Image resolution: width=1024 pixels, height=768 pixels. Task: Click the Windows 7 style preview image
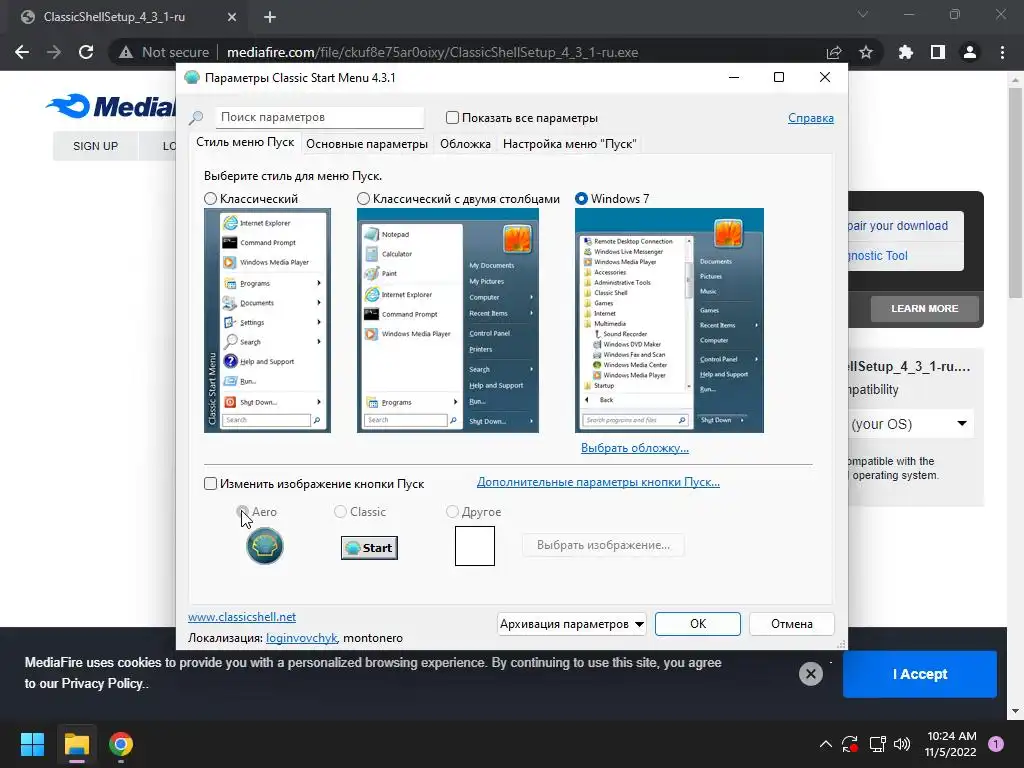click(669, 320)
